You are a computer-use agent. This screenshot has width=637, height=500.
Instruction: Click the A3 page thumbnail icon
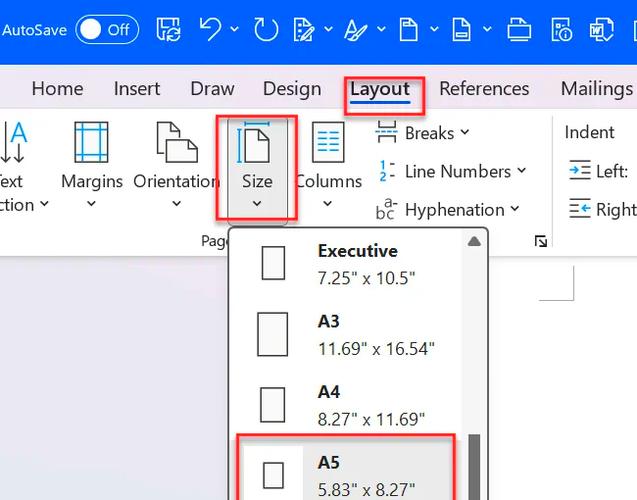[x=273, y=334]
